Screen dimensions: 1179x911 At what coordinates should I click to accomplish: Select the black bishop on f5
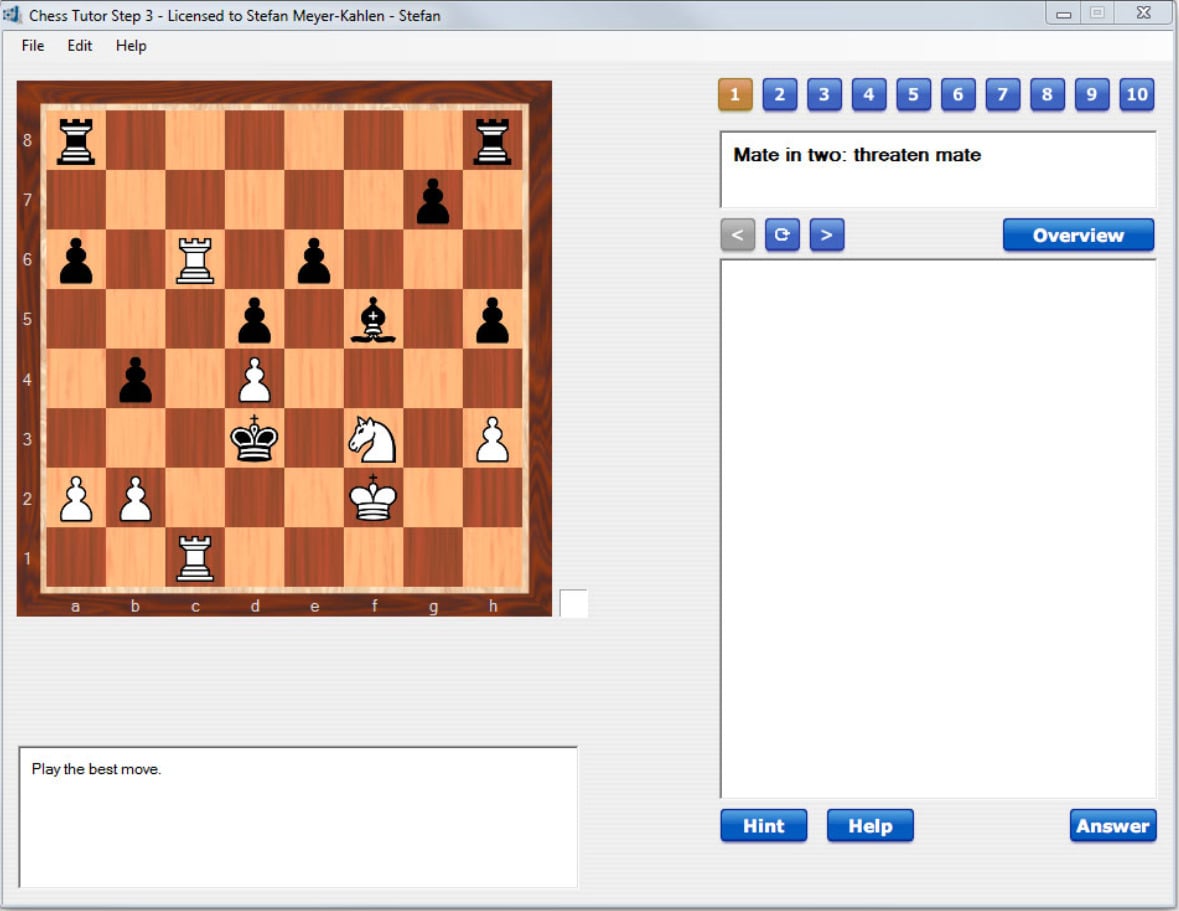point(374,320)
